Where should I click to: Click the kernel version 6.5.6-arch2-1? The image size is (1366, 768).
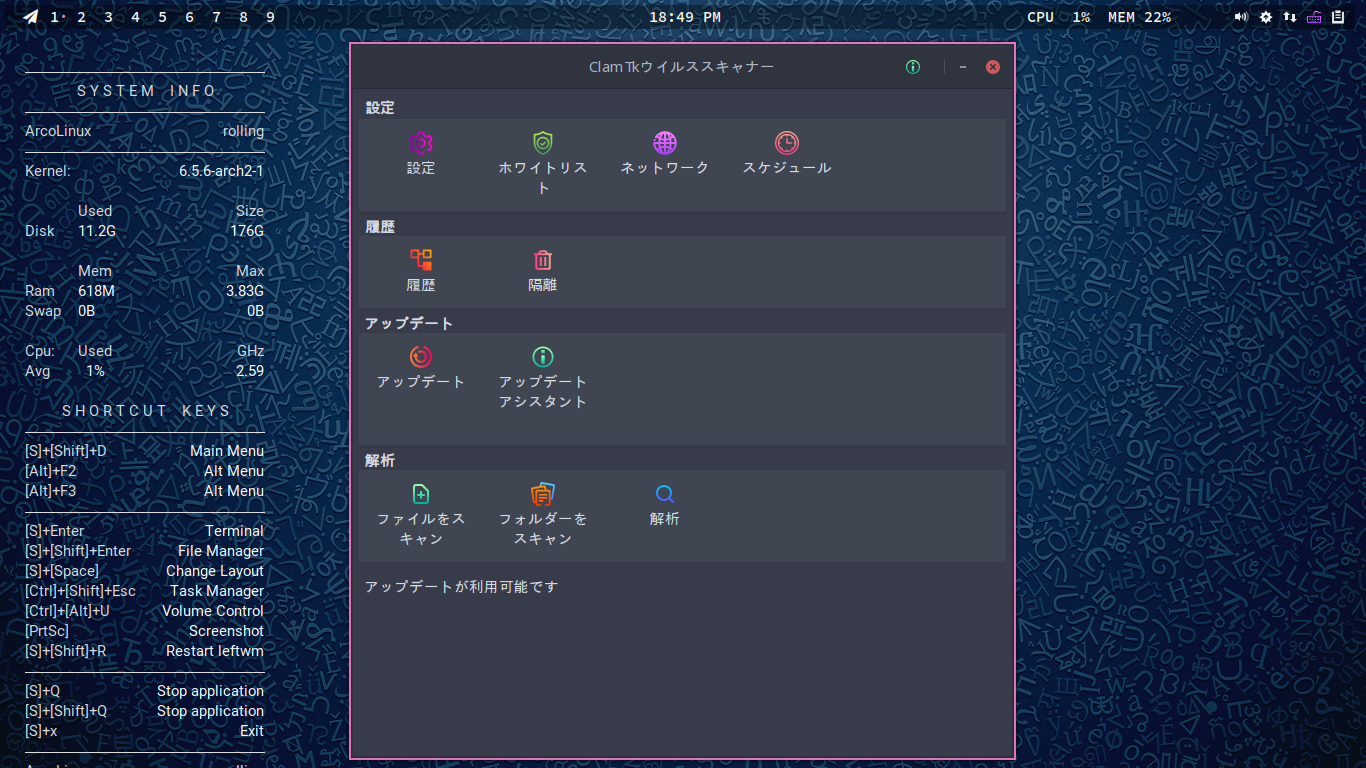coord(221,171)
